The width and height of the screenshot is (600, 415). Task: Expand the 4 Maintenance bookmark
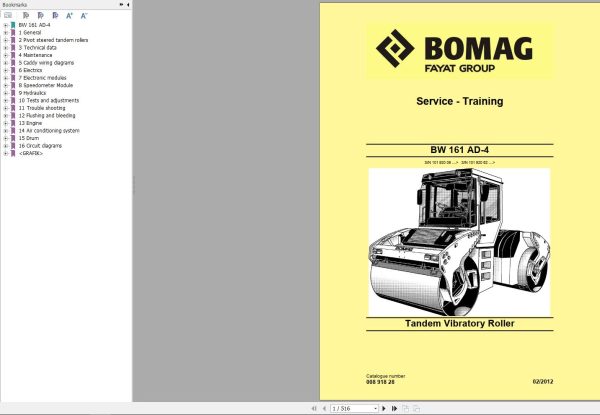6,55
